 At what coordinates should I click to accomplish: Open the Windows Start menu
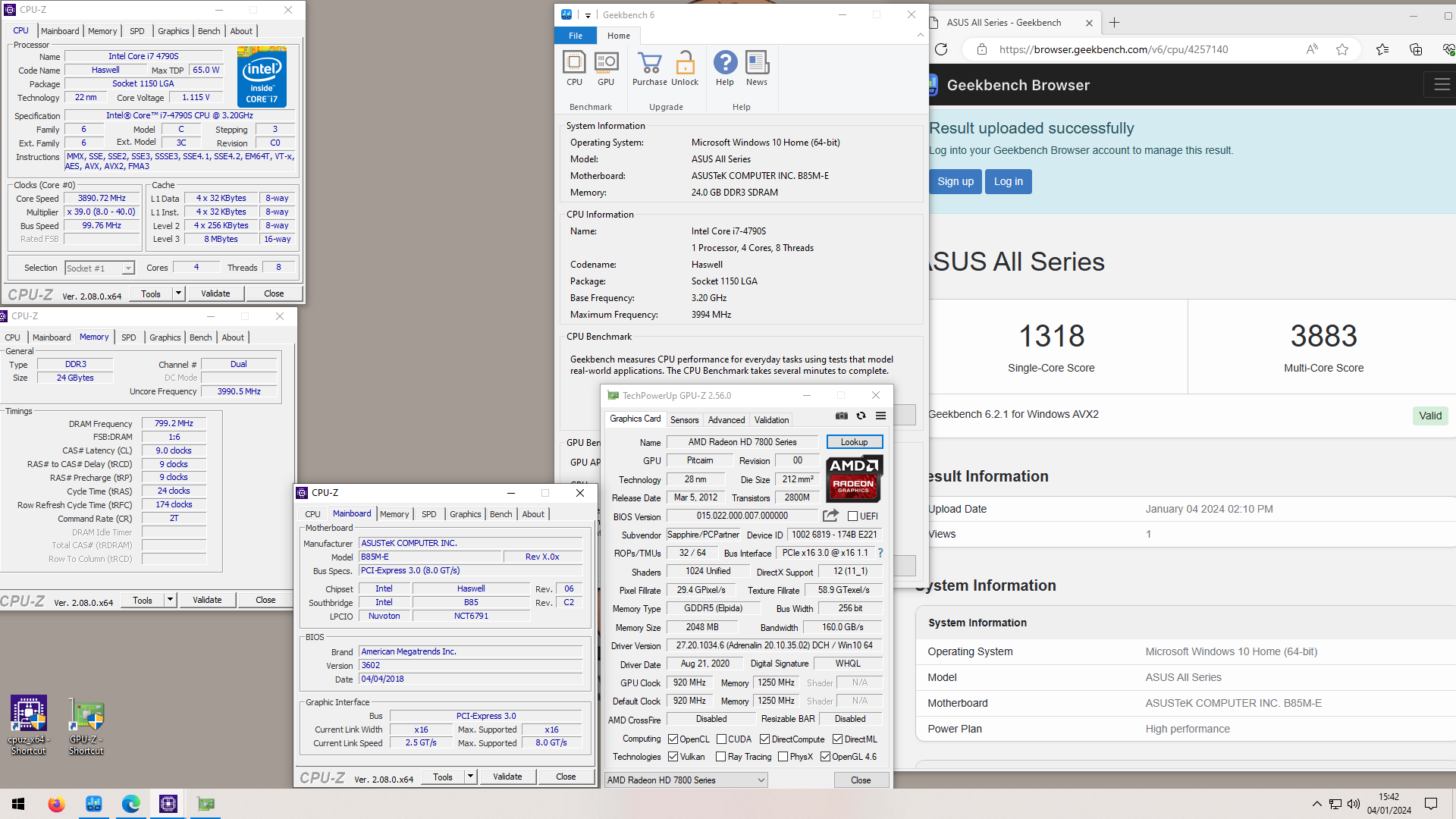[18, 804]
